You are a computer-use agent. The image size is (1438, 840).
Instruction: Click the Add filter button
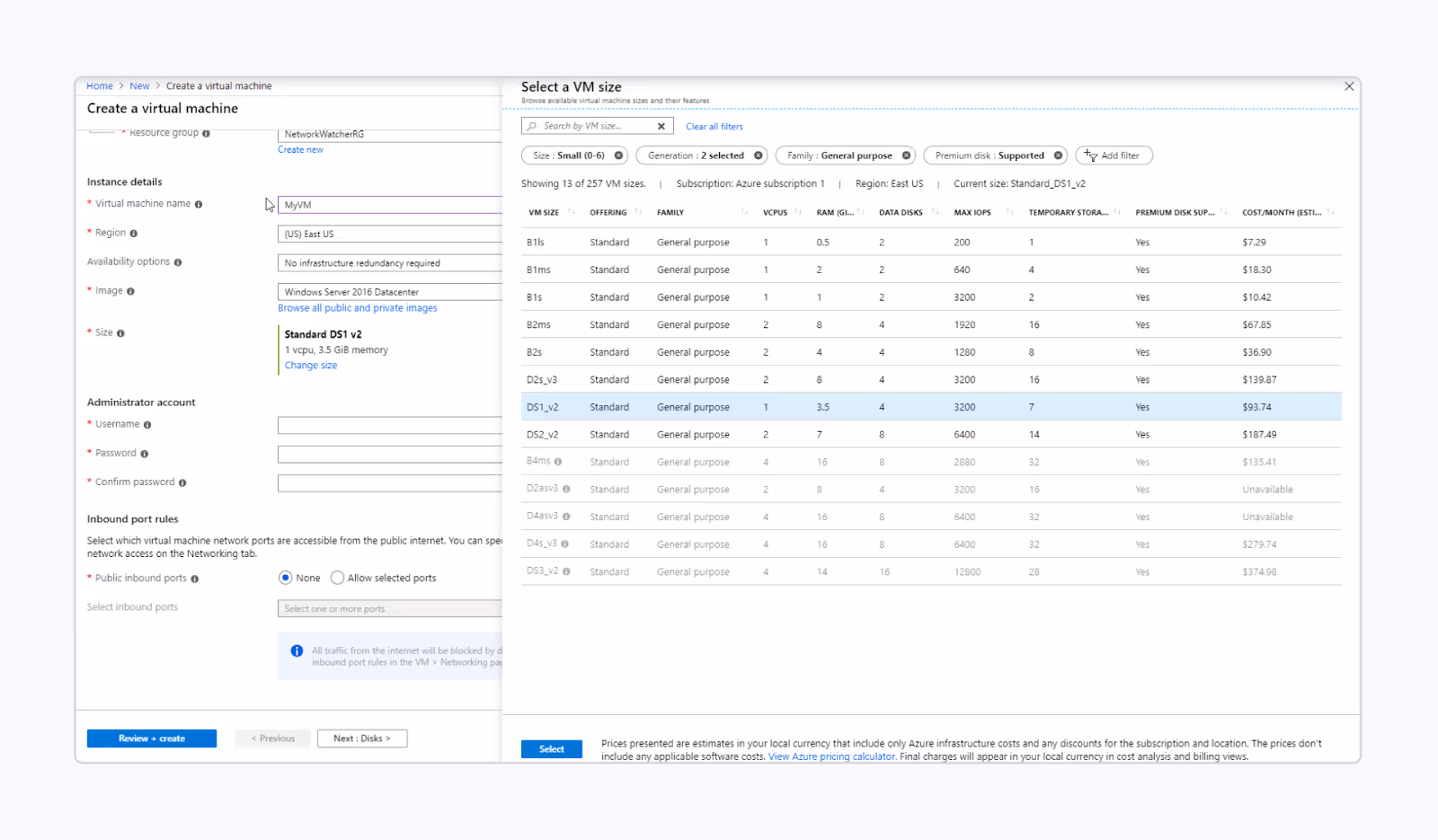[1114, 155]
